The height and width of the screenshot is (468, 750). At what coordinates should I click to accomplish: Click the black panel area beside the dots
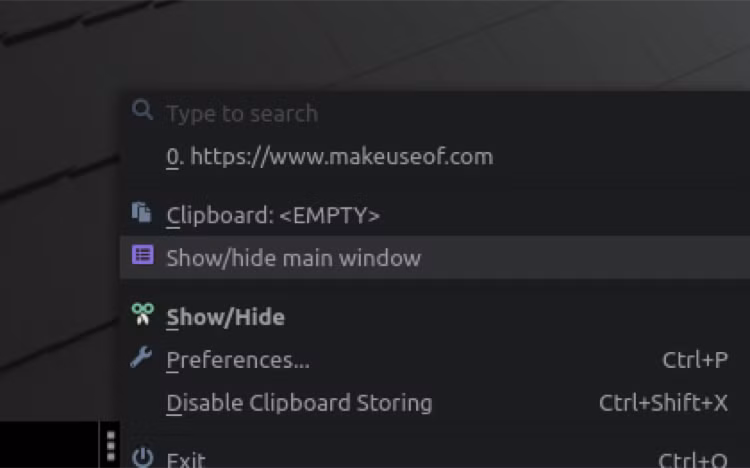49,445
